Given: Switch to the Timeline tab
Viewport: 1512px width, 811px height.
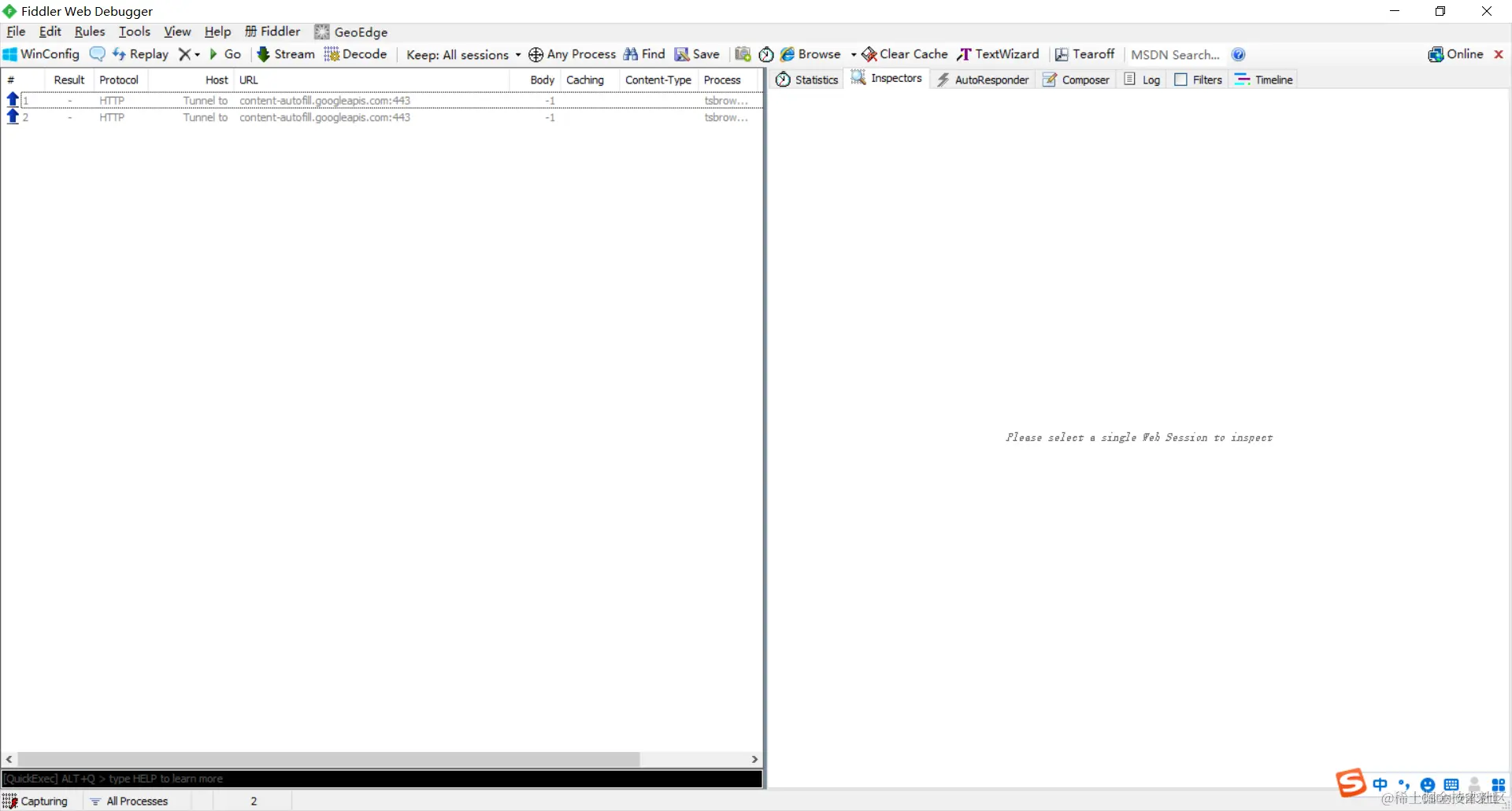Looking at the screenshot, I should [1265, 80].
